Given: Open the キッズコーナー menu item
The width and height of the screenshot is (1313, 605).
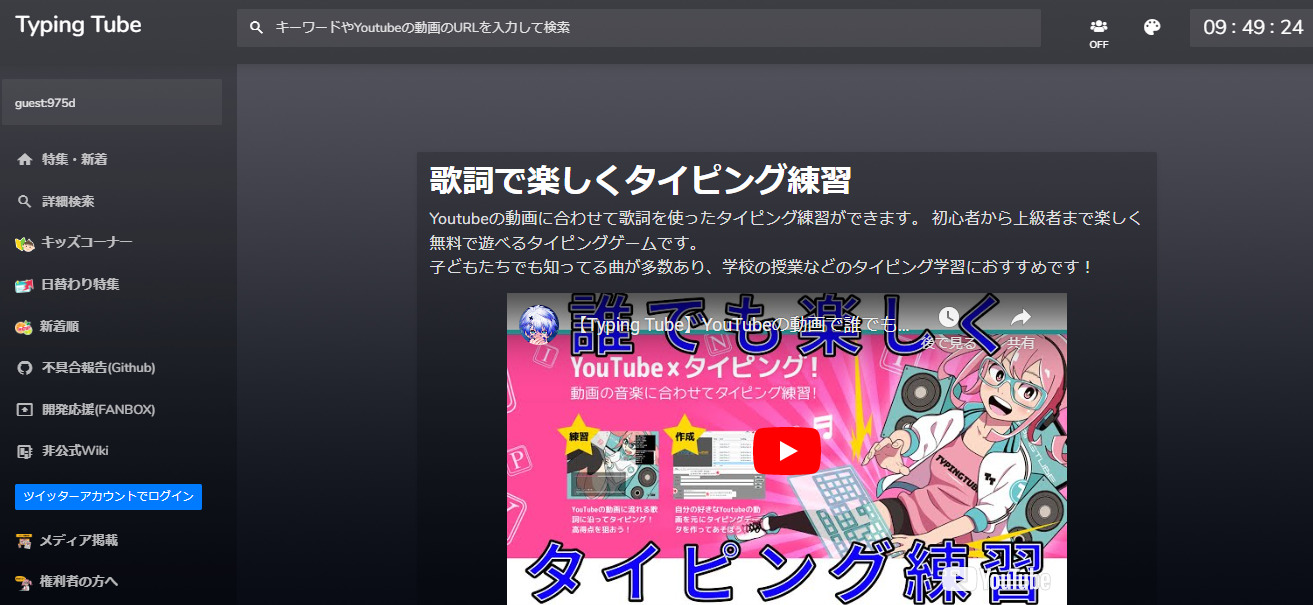Looking at the screenshot, I should point(86,242).
